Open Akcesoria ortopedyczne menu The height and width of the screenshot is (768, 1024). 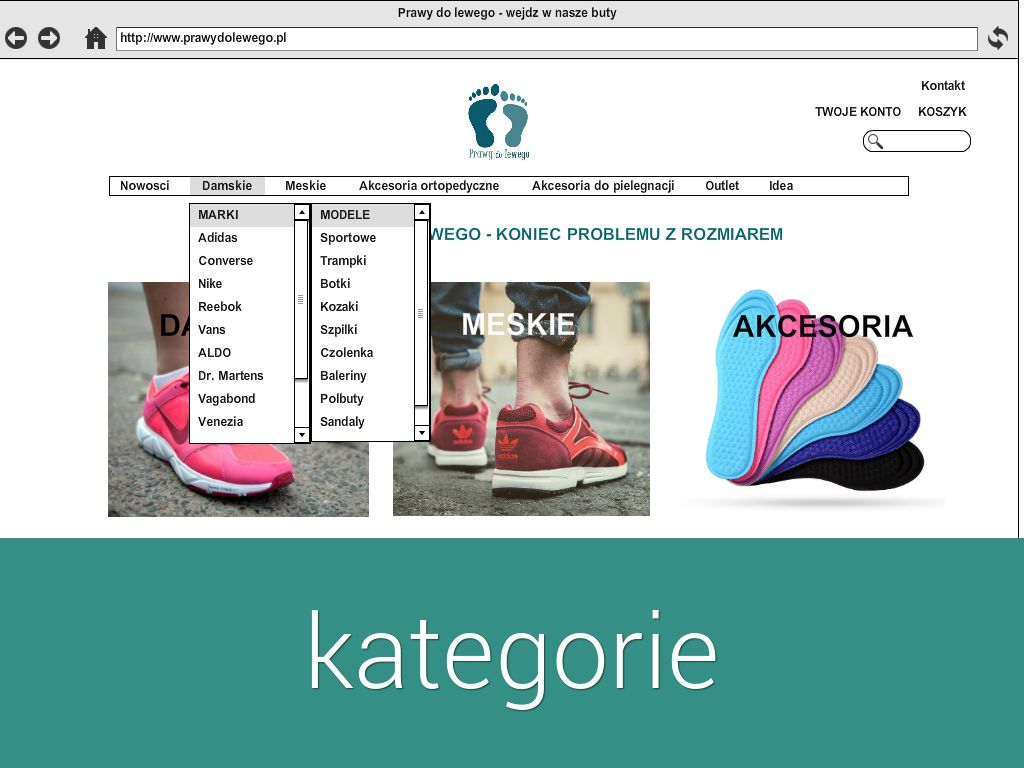[x=428, y=186]
